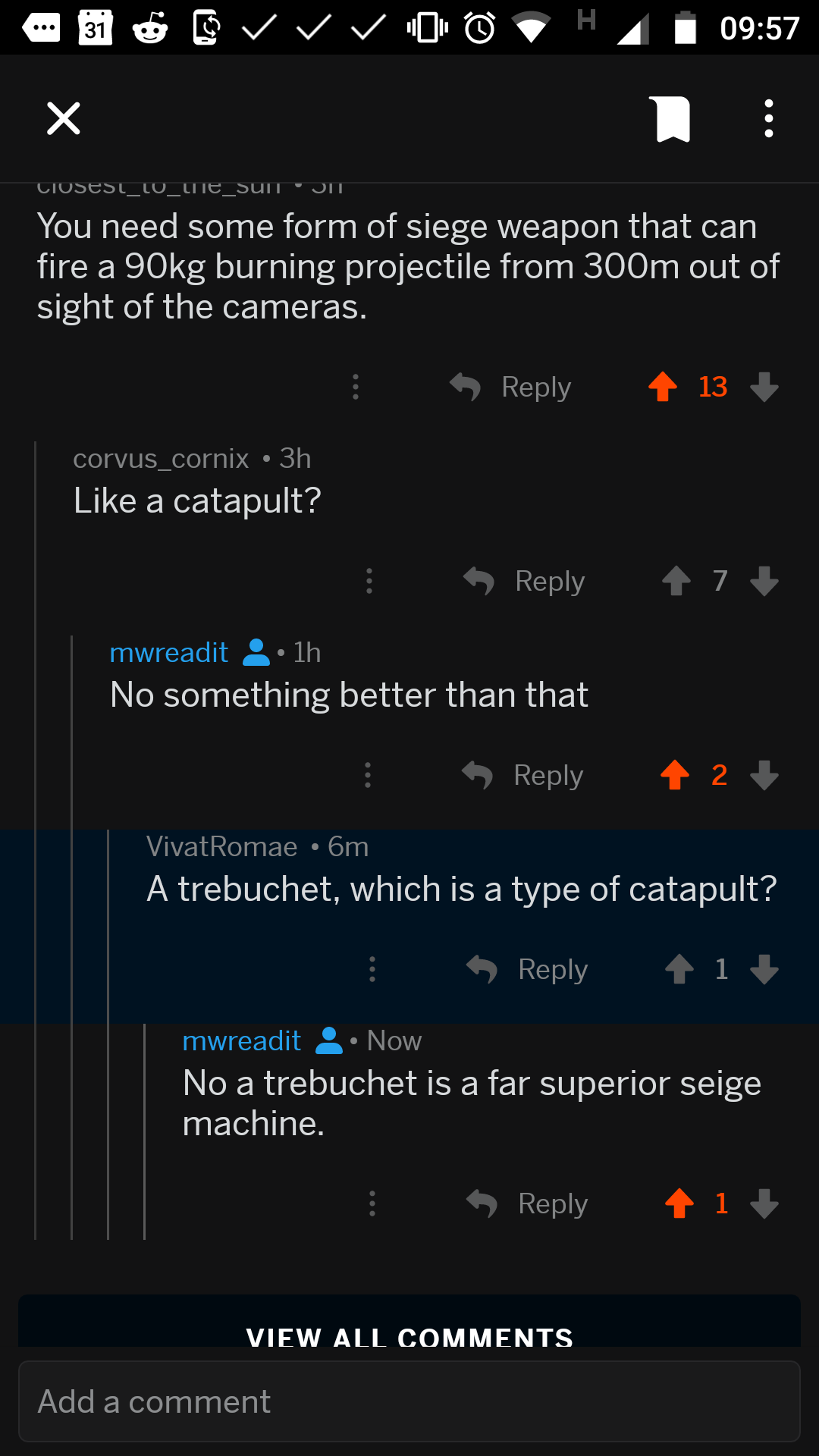819x1456 pixels.
Task: Toggle off the upvote showing 13
Action: tap(664, 387)
